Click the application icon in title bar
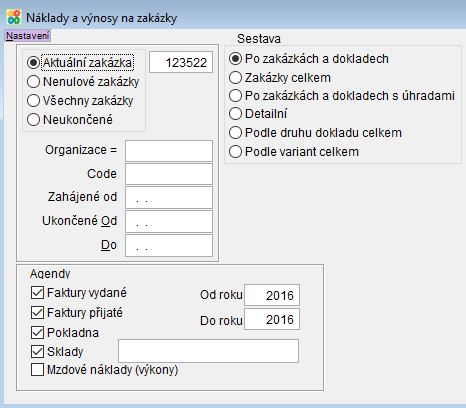The image size is (466, 408). tap(14, 17)
